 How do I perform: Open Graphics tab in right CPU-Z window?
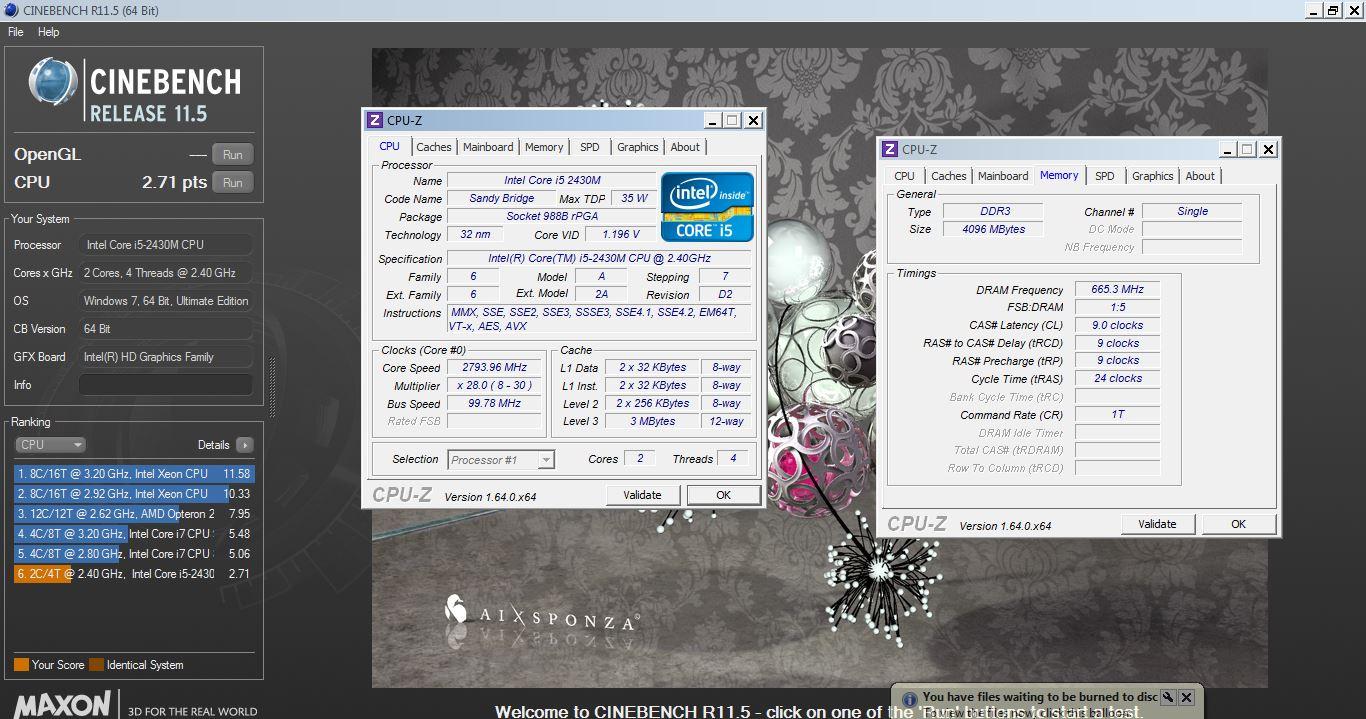click(x=1153, y=176)
